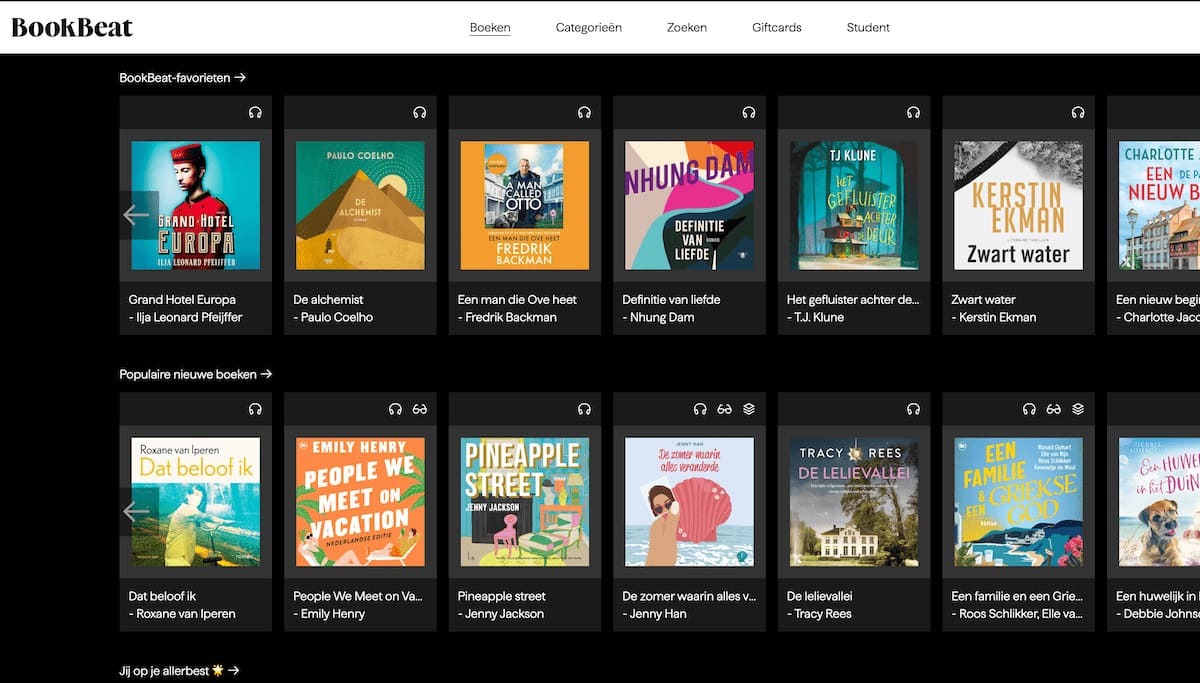Click headphones icon on People We Meet on Vacation

[395, 409]
